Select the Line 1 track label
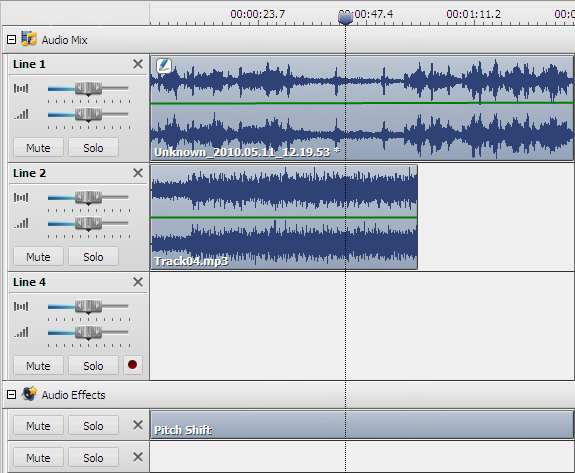Viewport: 575px width, 473px height. [29, 64]
